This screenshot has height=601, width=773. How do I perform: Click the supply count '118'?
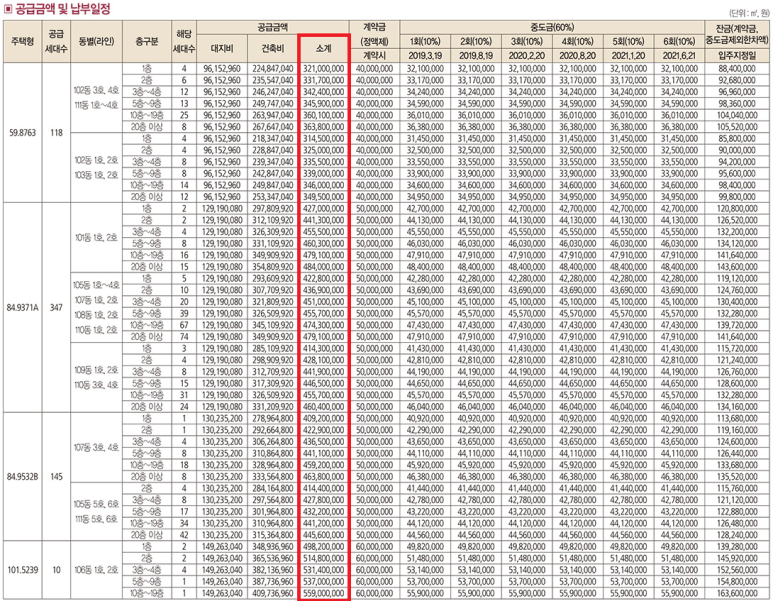pos(56,133)
